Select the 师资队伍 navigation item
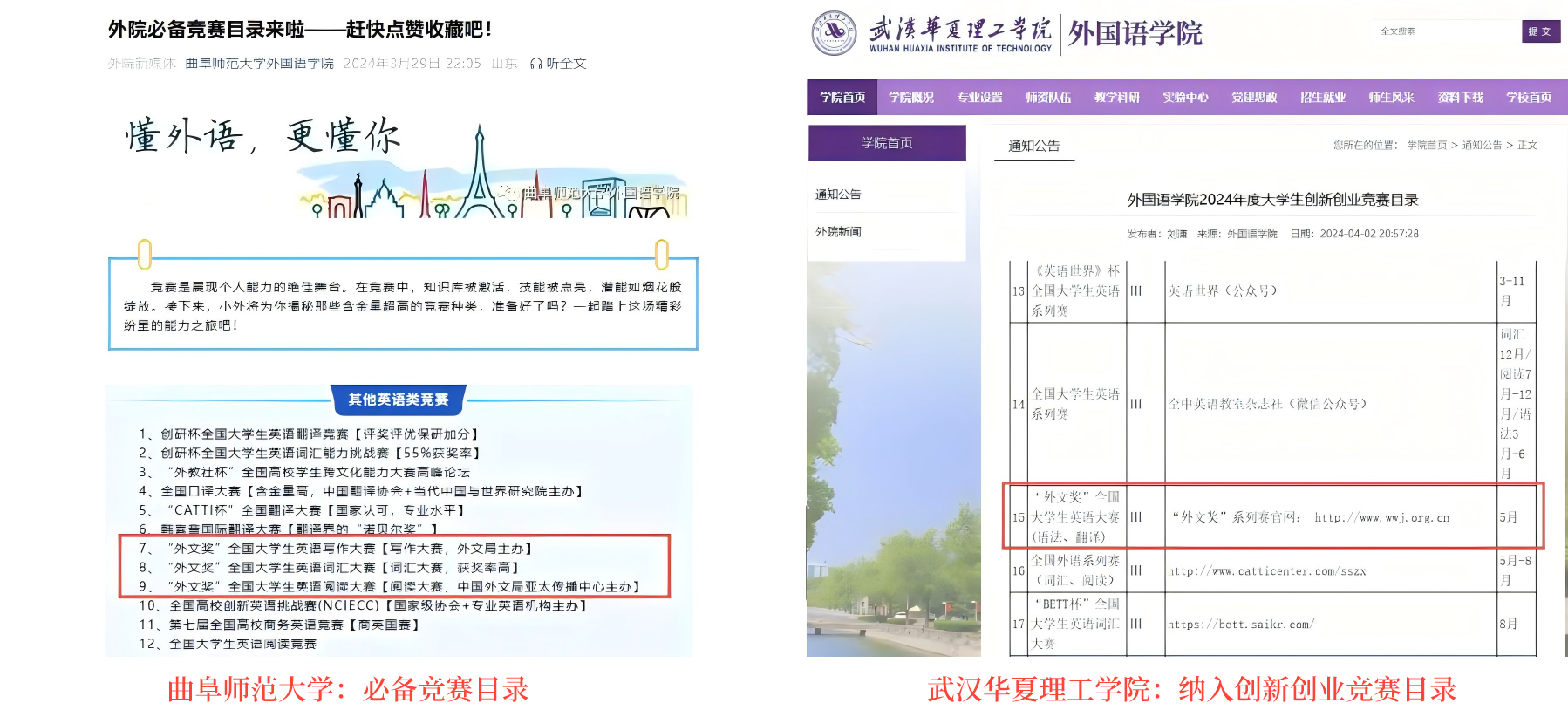Screen dimensions: 1568x724 coord(1048,98)
